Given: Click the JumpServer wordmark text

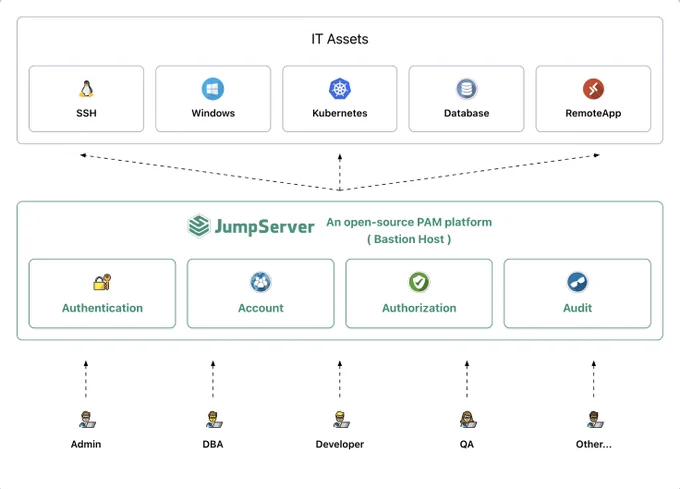Looking at the screenshot, I should (x=265, y=227).
